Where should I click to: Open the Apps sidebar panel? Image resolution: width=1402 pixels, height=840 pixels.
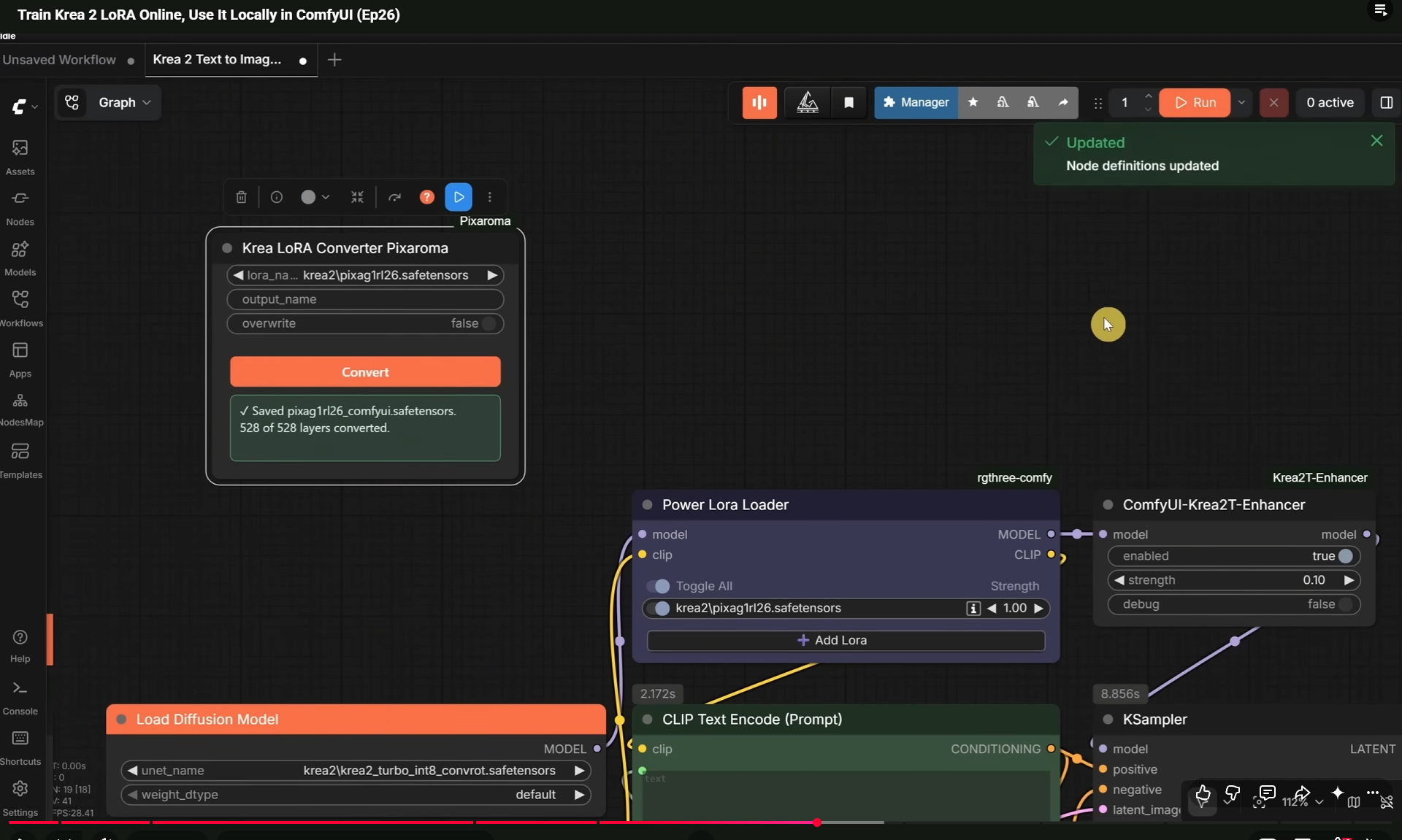click(20, 360)
